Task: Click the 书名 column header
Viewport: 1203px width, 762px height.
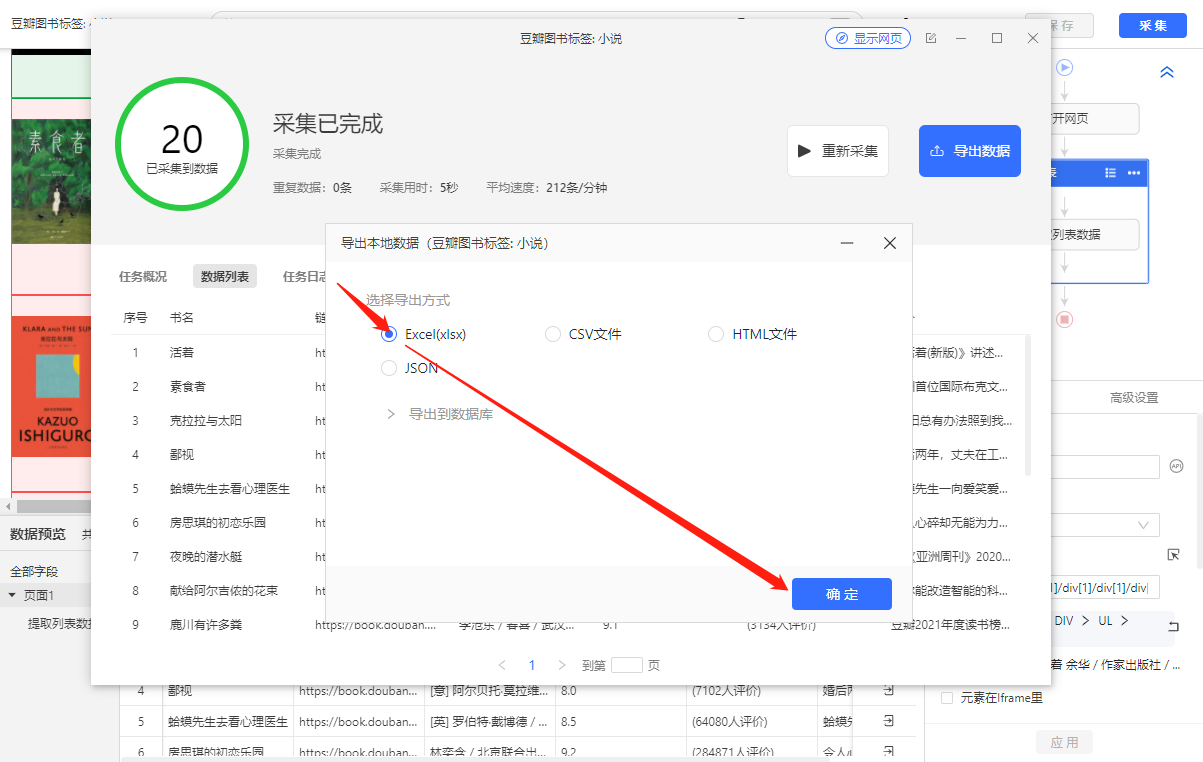Action: click(182, 317)
